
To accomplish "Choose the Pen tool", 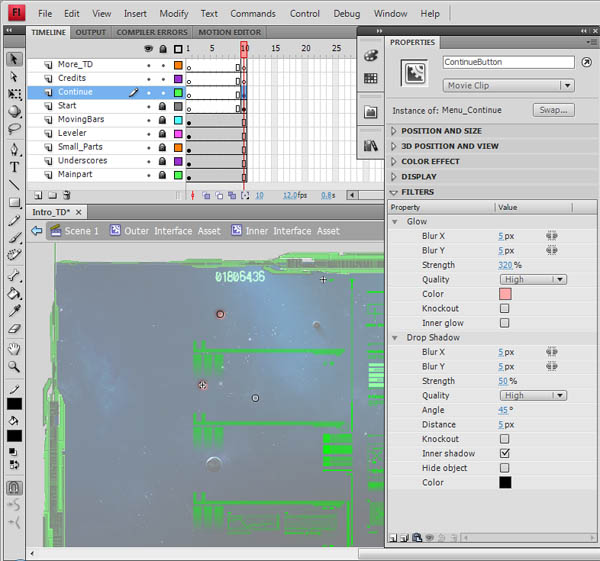I will pyautogui.click(x=14, y=148).
